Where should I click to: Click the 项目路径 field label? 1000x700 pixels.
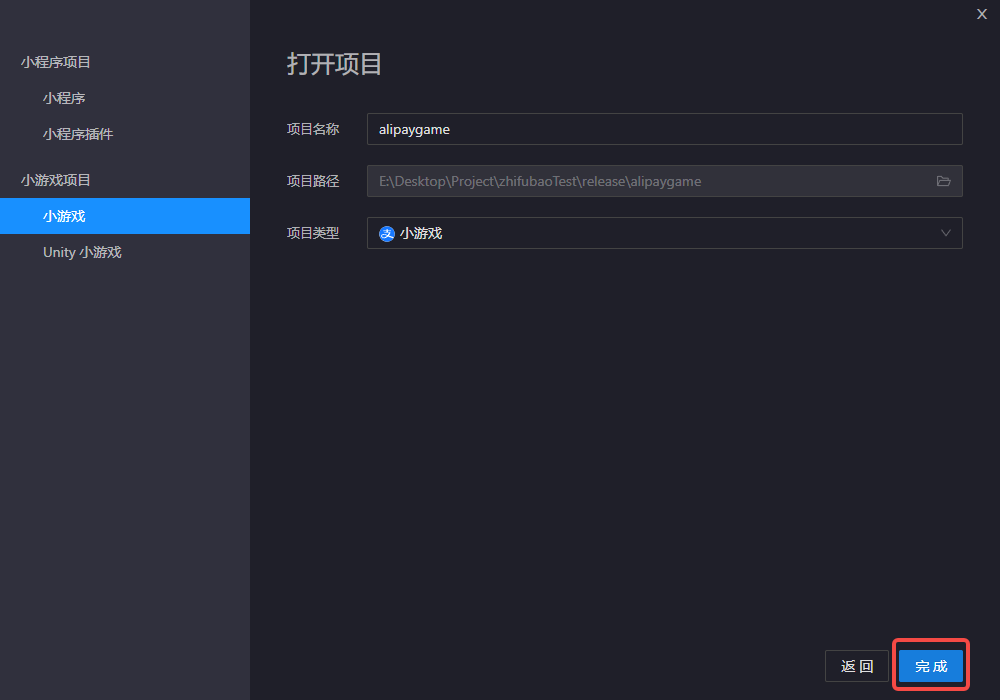[313, 181]
